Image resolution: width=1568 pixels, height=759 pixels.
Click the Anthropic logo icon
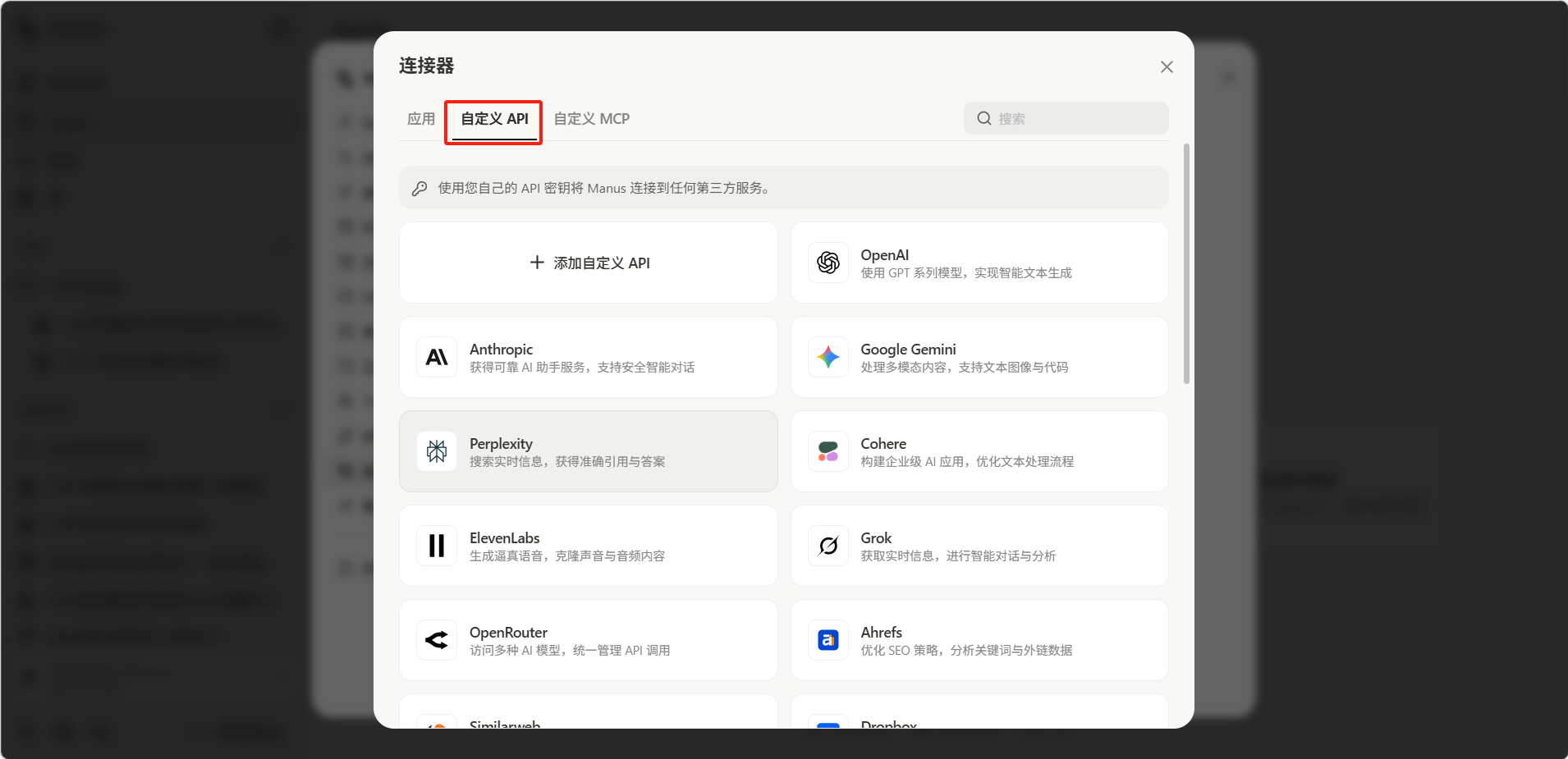click(437, 357)
